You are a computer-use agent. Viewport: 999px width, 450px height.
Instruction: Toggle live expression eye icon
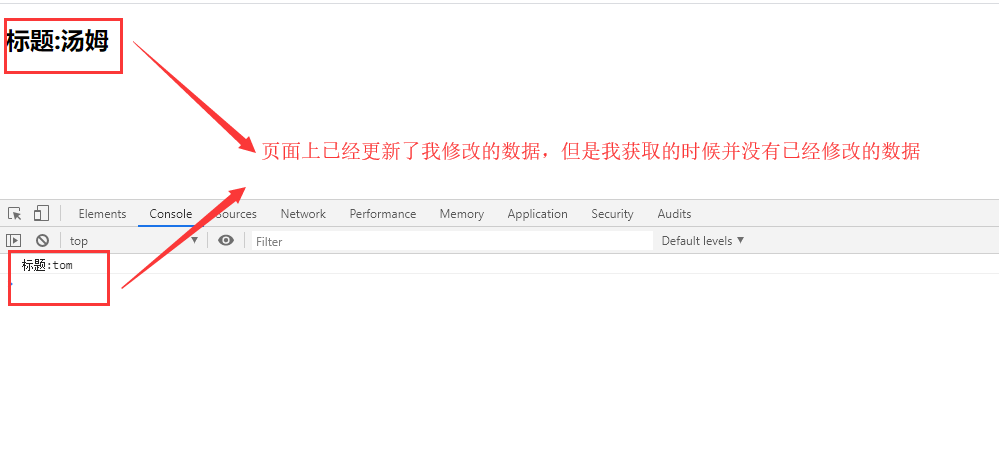point(226,240)
